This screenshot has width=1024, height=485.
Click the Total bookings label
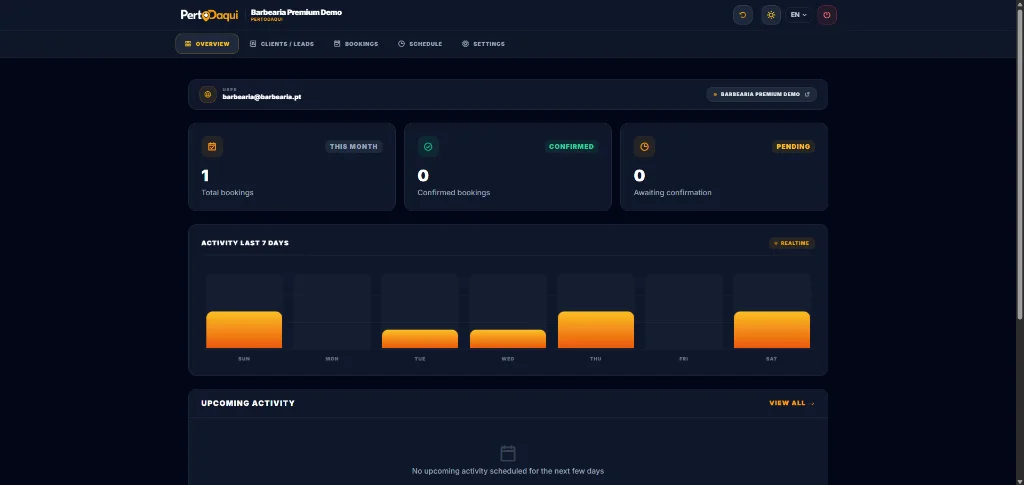[x=227, y=193]
